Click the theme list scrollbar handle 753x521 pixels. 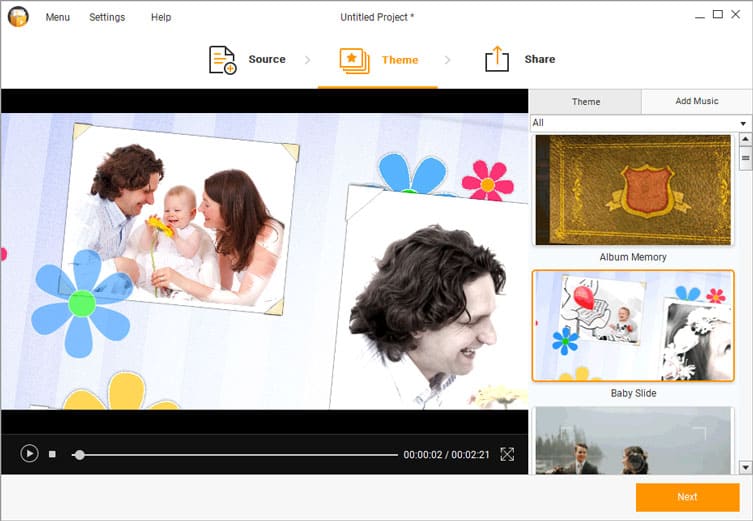tap(745, 158)
